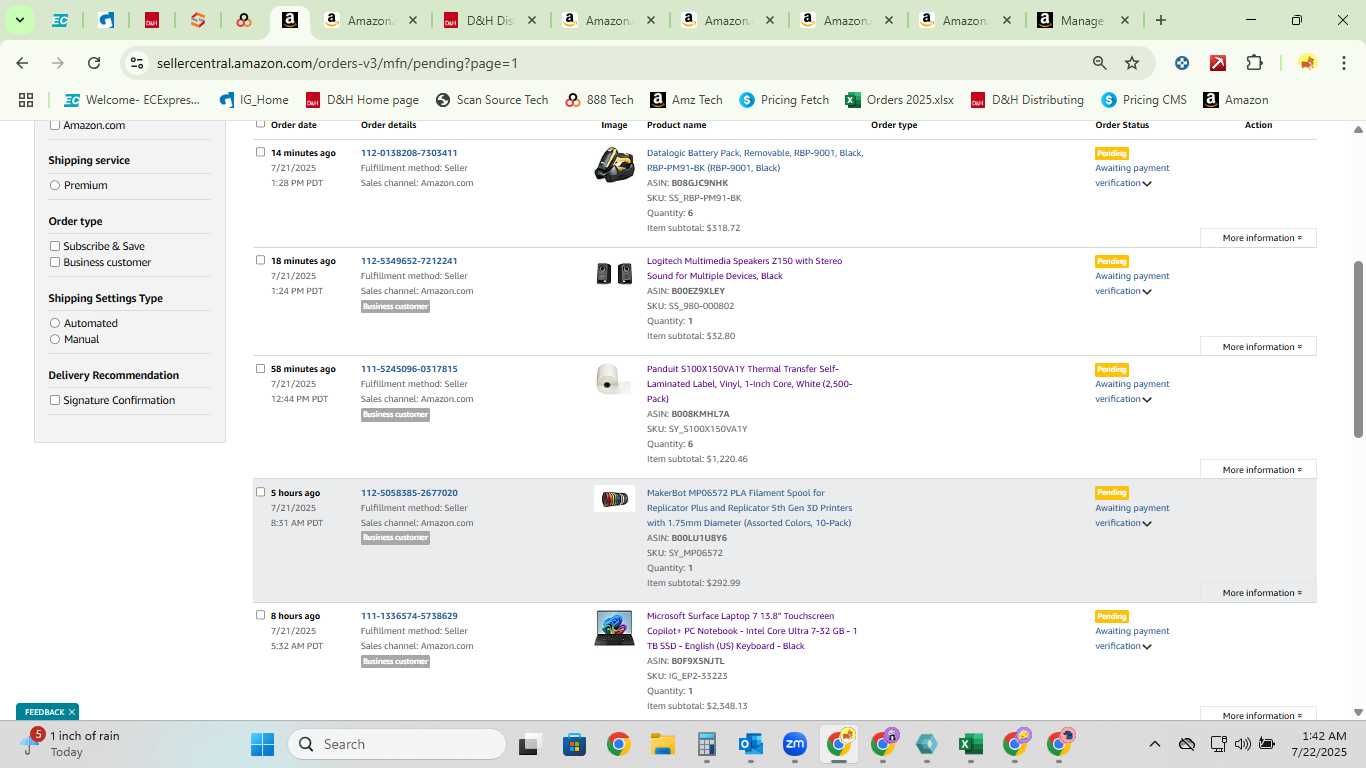Open More information for Panduit order
The width and height of the screenshot is (1366, 768).
[x=1258, y=470]
